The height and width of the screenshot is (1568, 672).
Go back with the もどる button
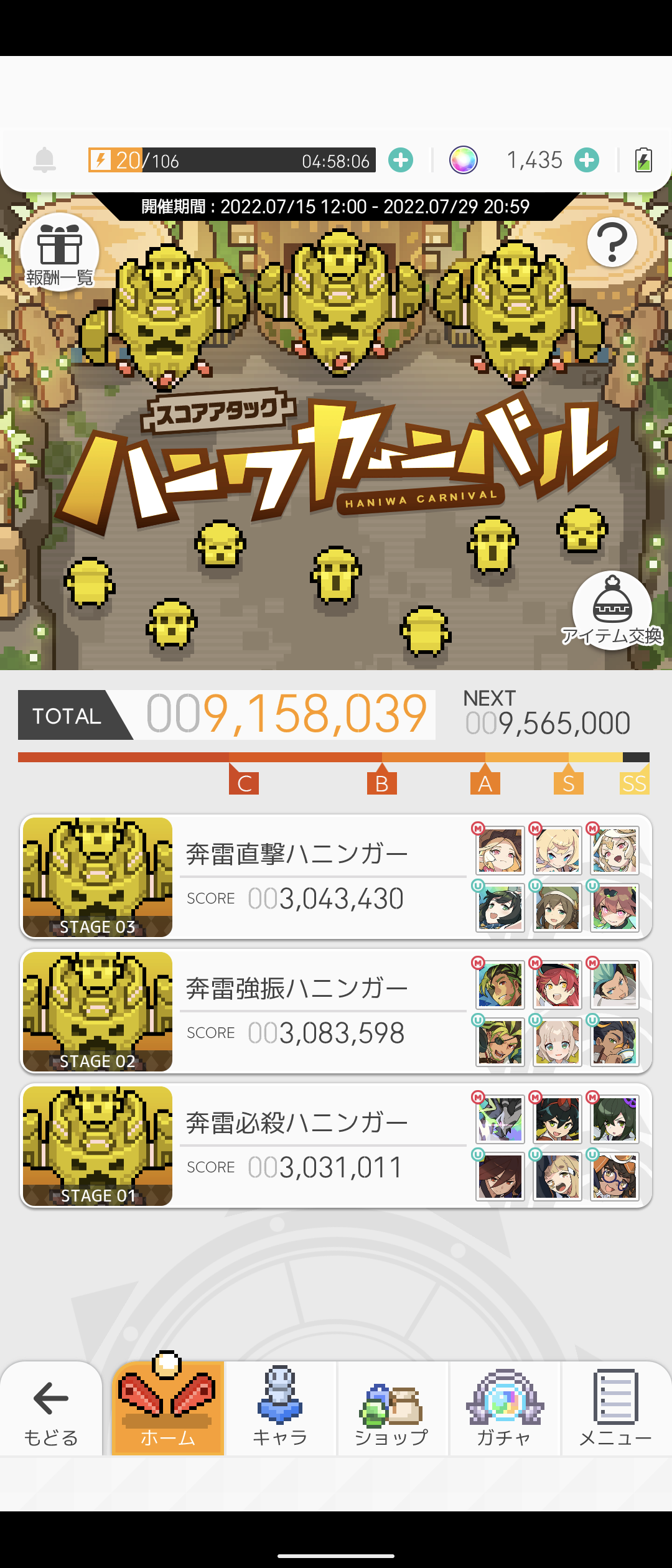click(x=51, y=1407)
